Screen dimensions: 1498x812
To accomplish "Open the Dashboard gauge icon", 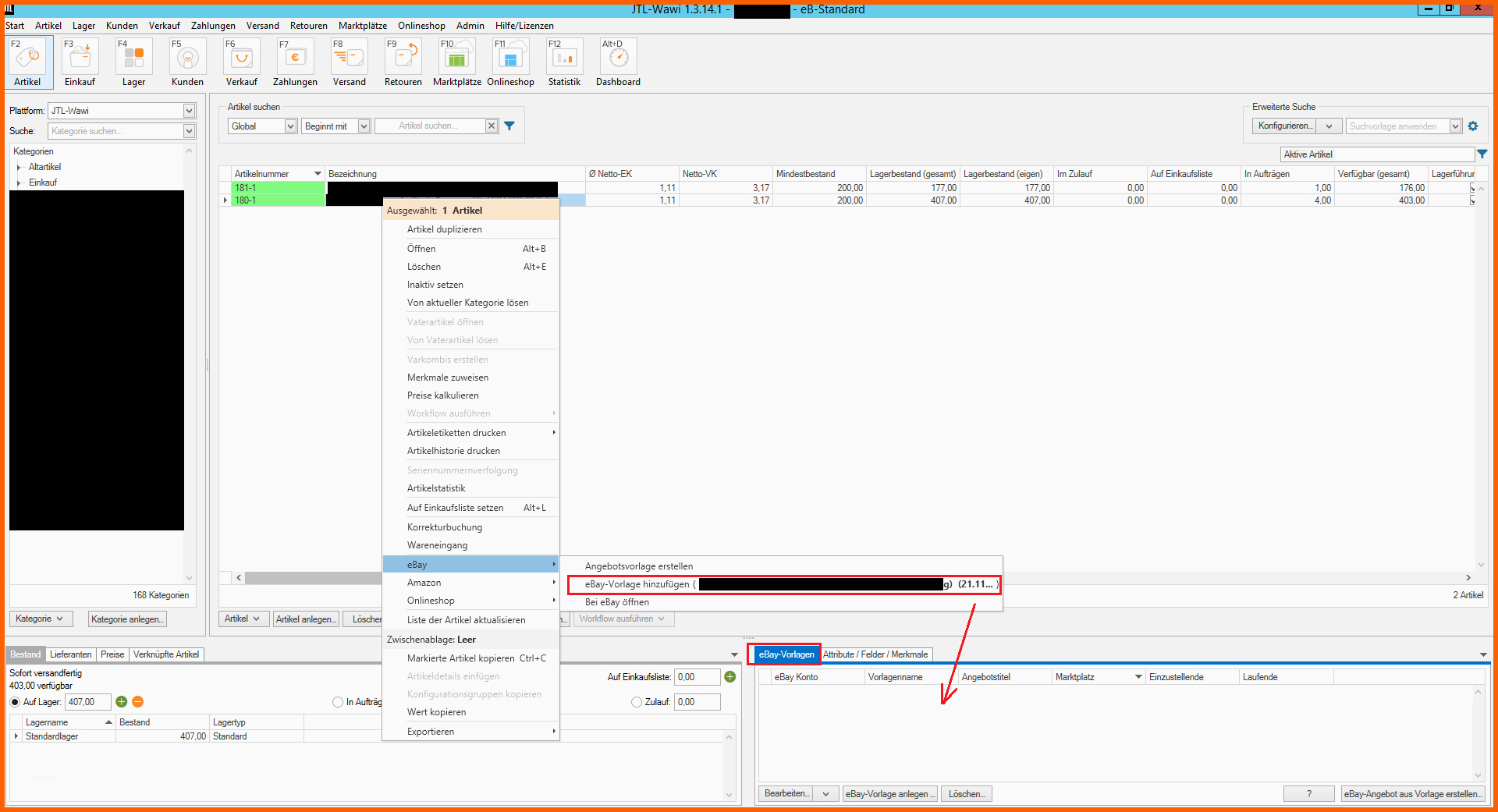I will [618, 59].
